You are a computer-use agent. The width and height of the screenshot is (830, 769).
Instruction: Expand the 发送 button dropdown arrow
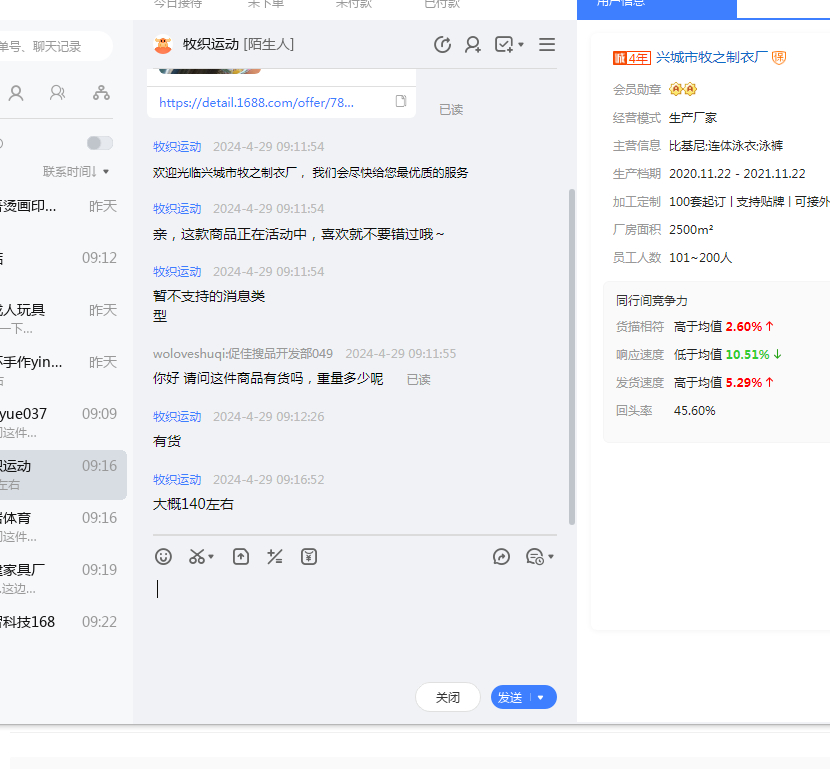click(541, 698)
